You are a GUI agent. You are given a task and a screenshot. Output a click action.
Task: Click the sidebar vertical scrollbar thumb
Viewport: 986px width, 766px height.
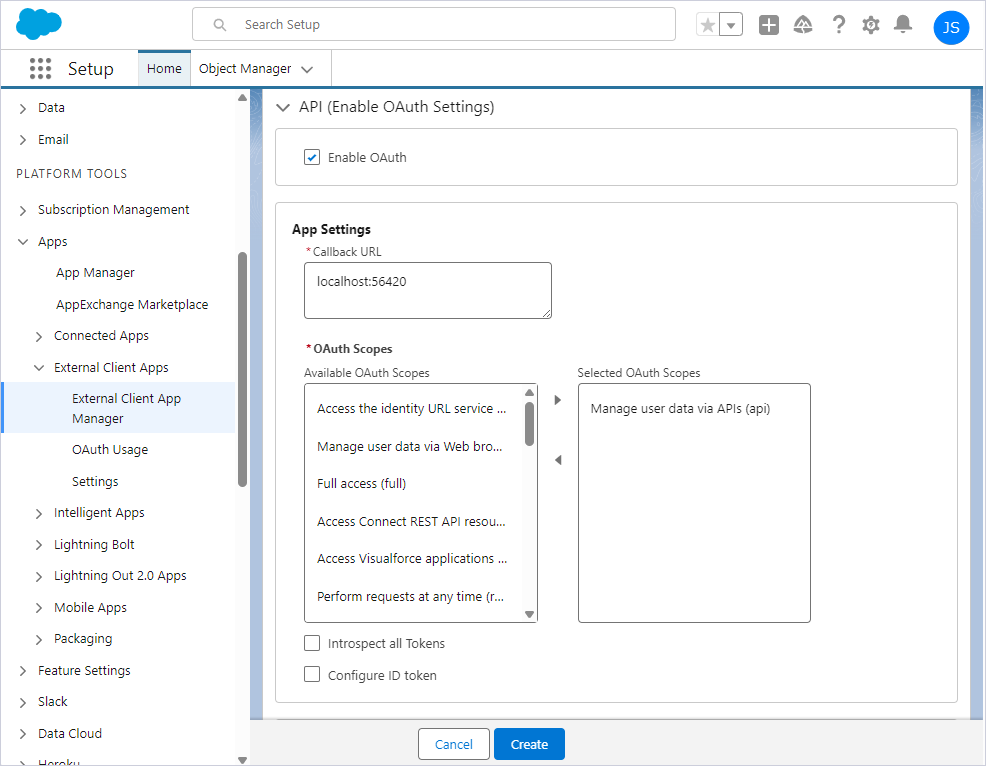tap(242, 369)
